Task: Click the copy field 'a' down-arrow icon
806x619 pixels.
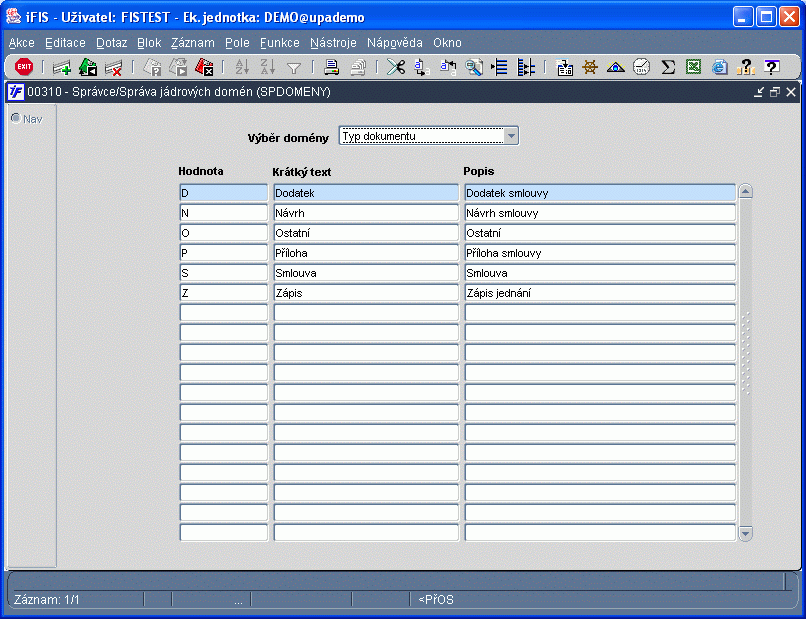Action: coord(422,67)
